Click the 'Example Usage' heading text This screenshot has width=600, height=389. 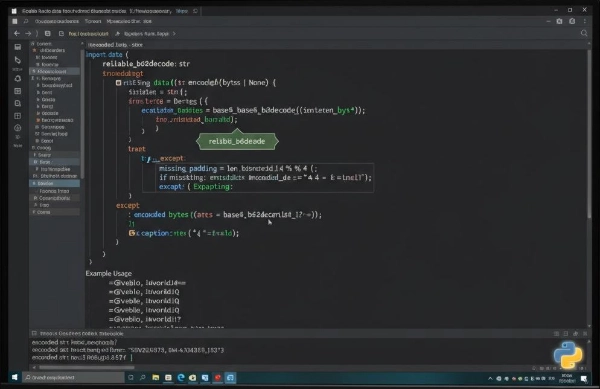tap(109, 273)
